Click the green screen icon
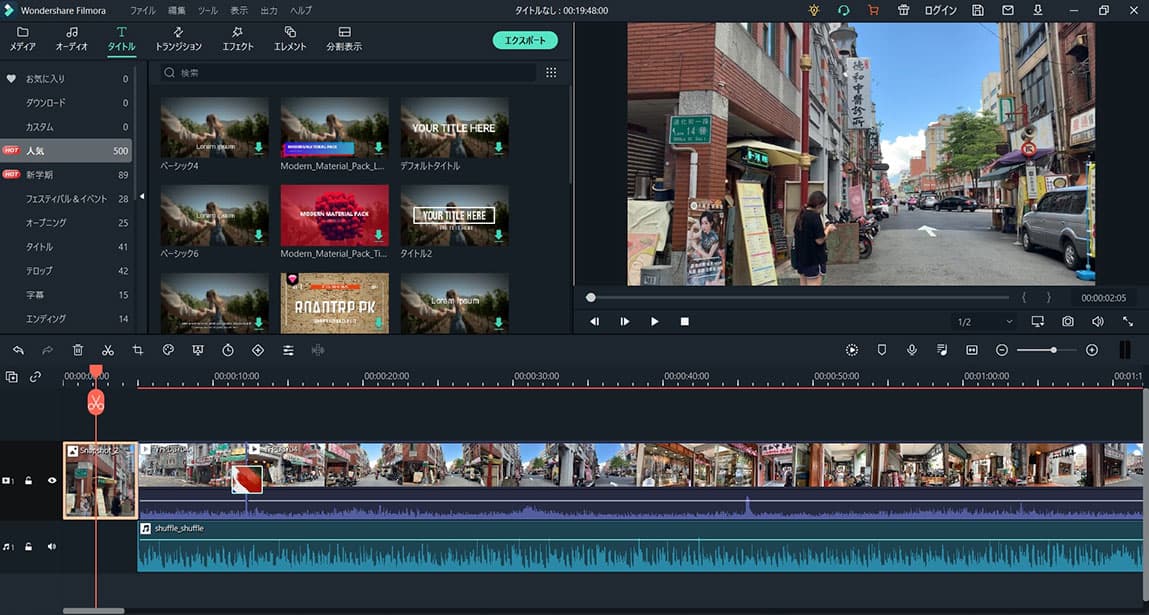Screen dimensions: 1149x615 point(198,350)
